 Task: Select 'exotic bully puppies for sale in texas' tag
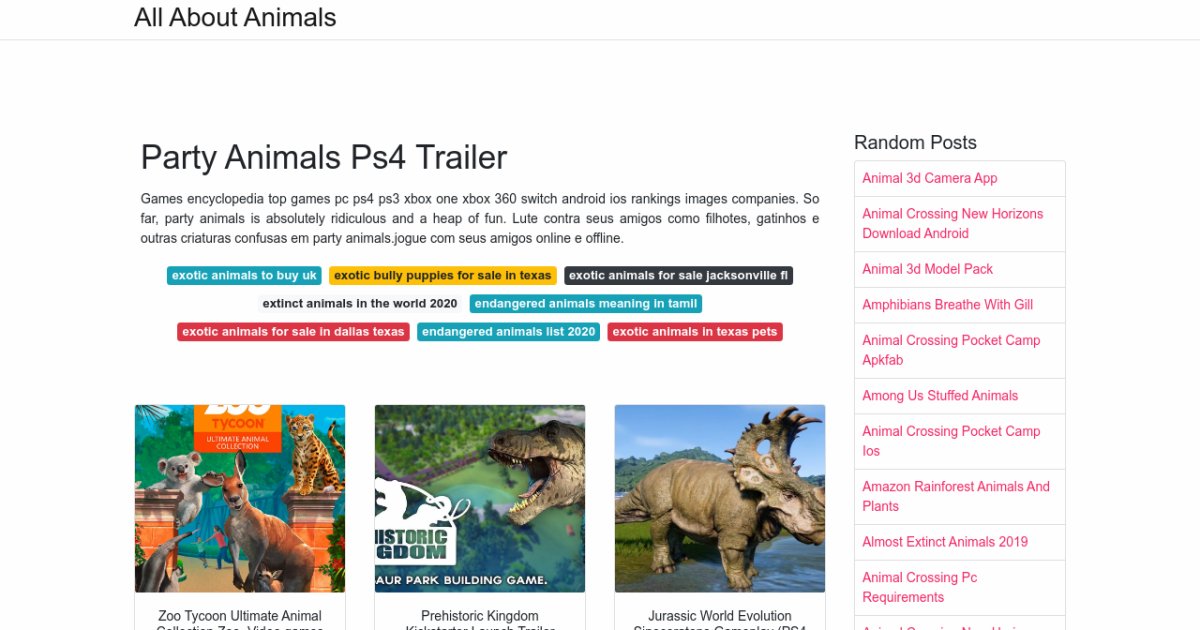[442, 275]
